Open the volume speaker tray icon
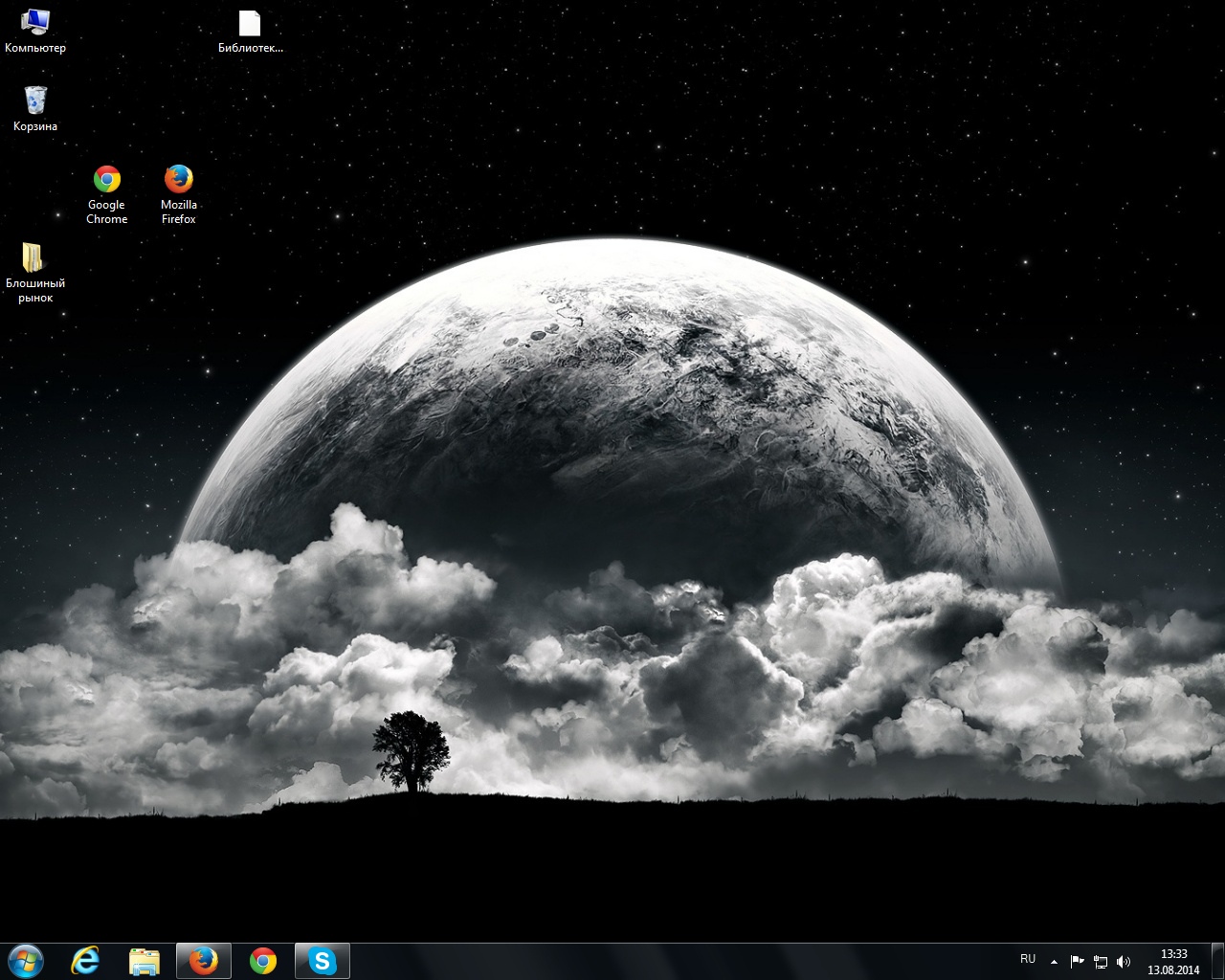Viewport: 1225px width, 980px height. [x=1124, y=962]
